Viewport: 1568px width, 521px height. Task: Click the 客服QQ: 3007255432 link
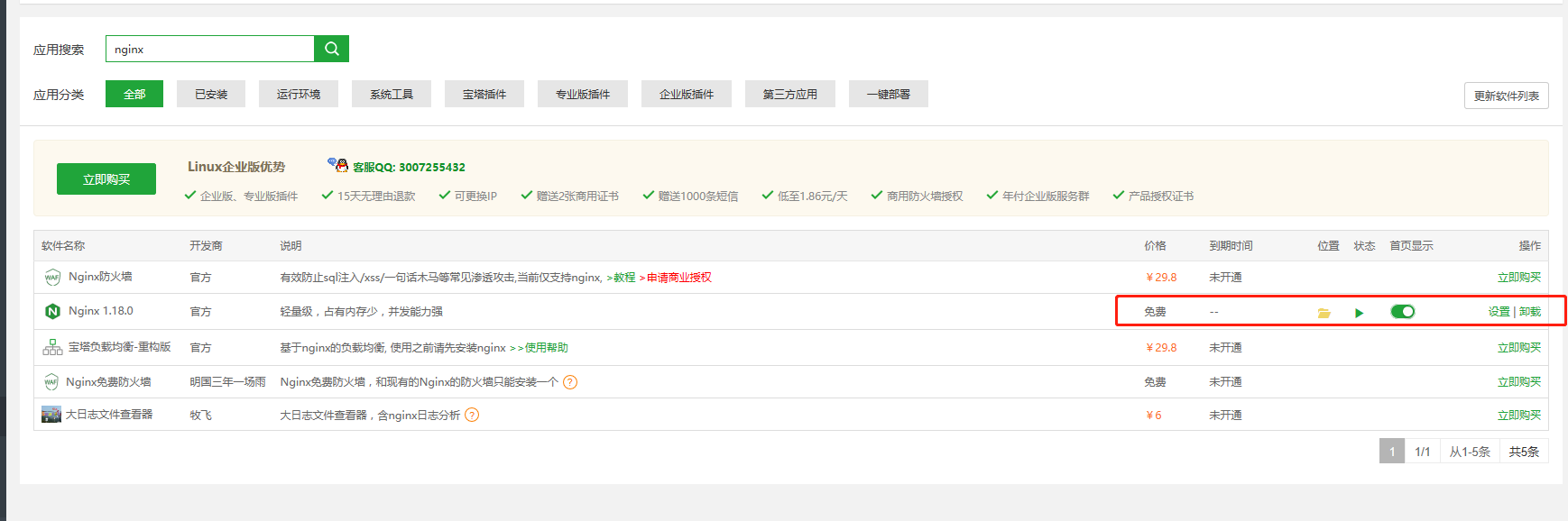point(409,167)
